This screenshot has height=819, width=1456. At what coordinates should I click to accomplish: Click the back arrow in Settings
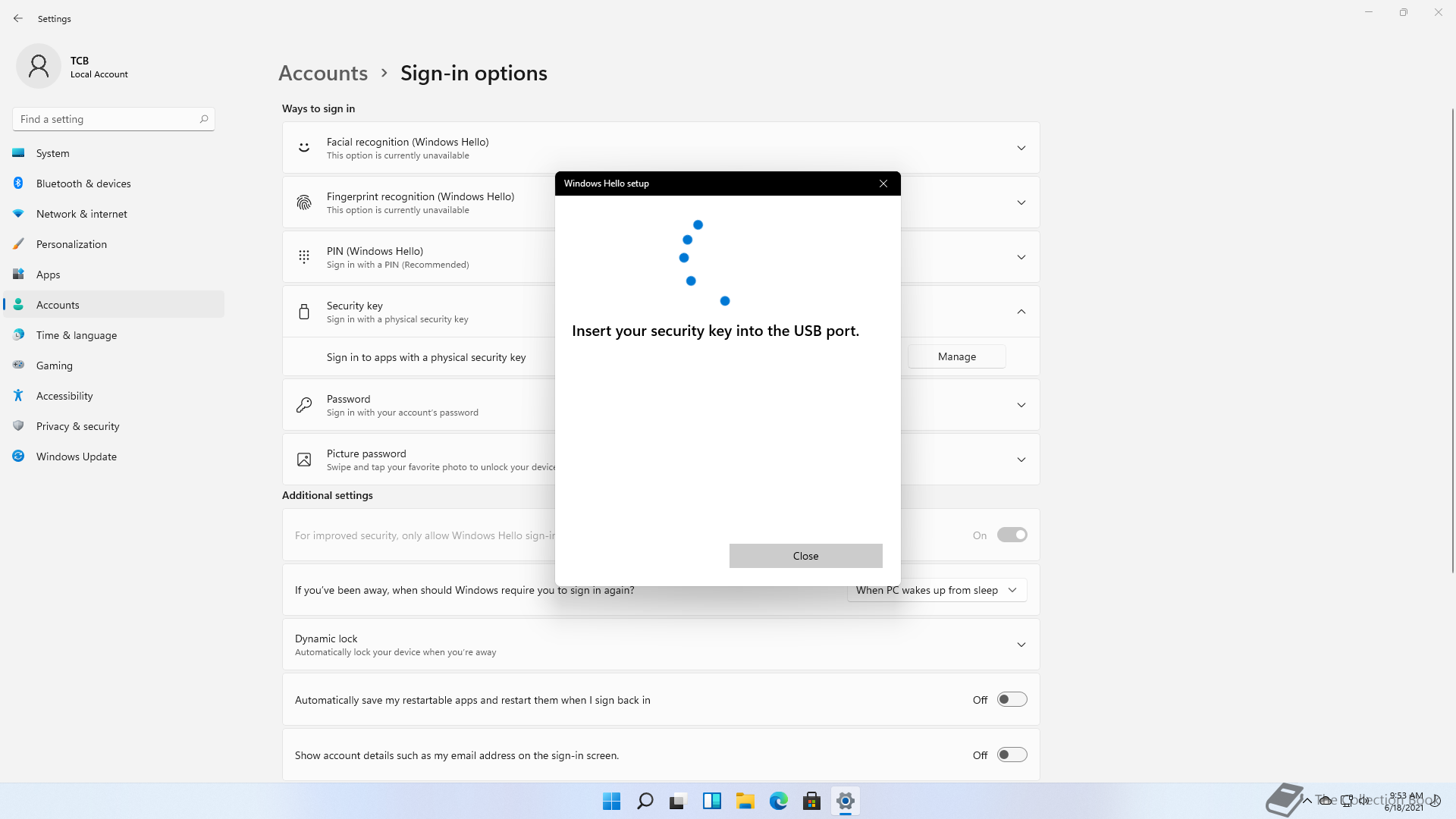click(x=18, y=18)
